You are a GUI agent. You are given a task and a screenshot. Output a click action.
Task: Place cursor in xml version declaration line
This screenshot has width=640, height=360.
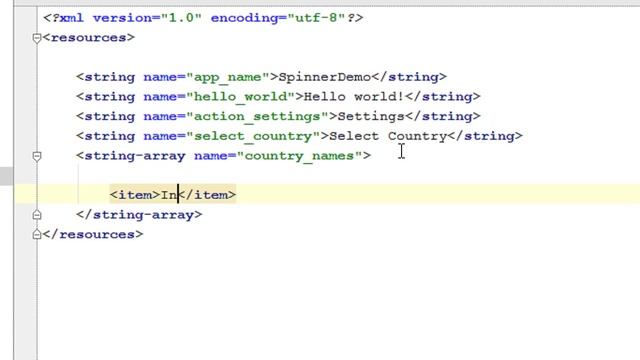click(x=203, y=18)
